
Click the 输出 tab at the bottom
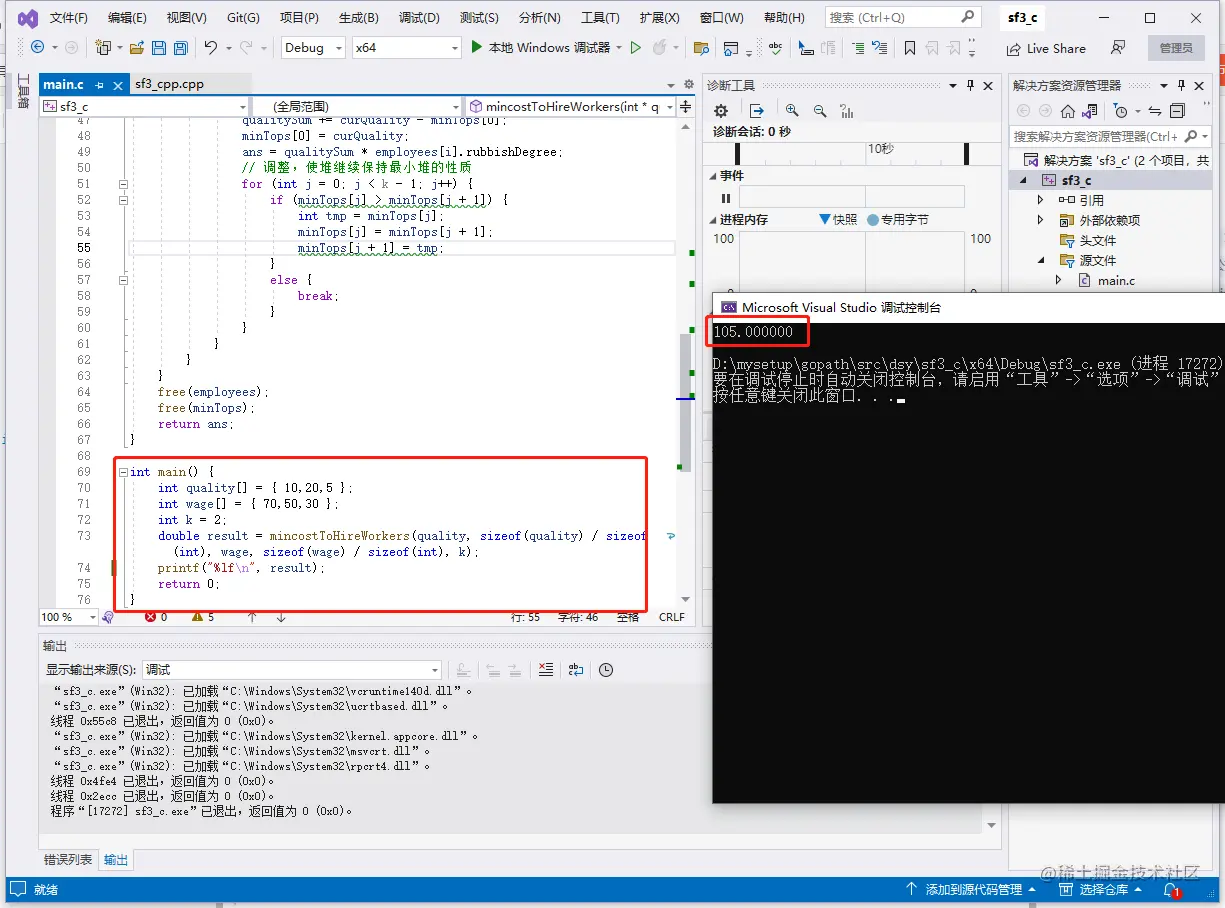[116, 859]
